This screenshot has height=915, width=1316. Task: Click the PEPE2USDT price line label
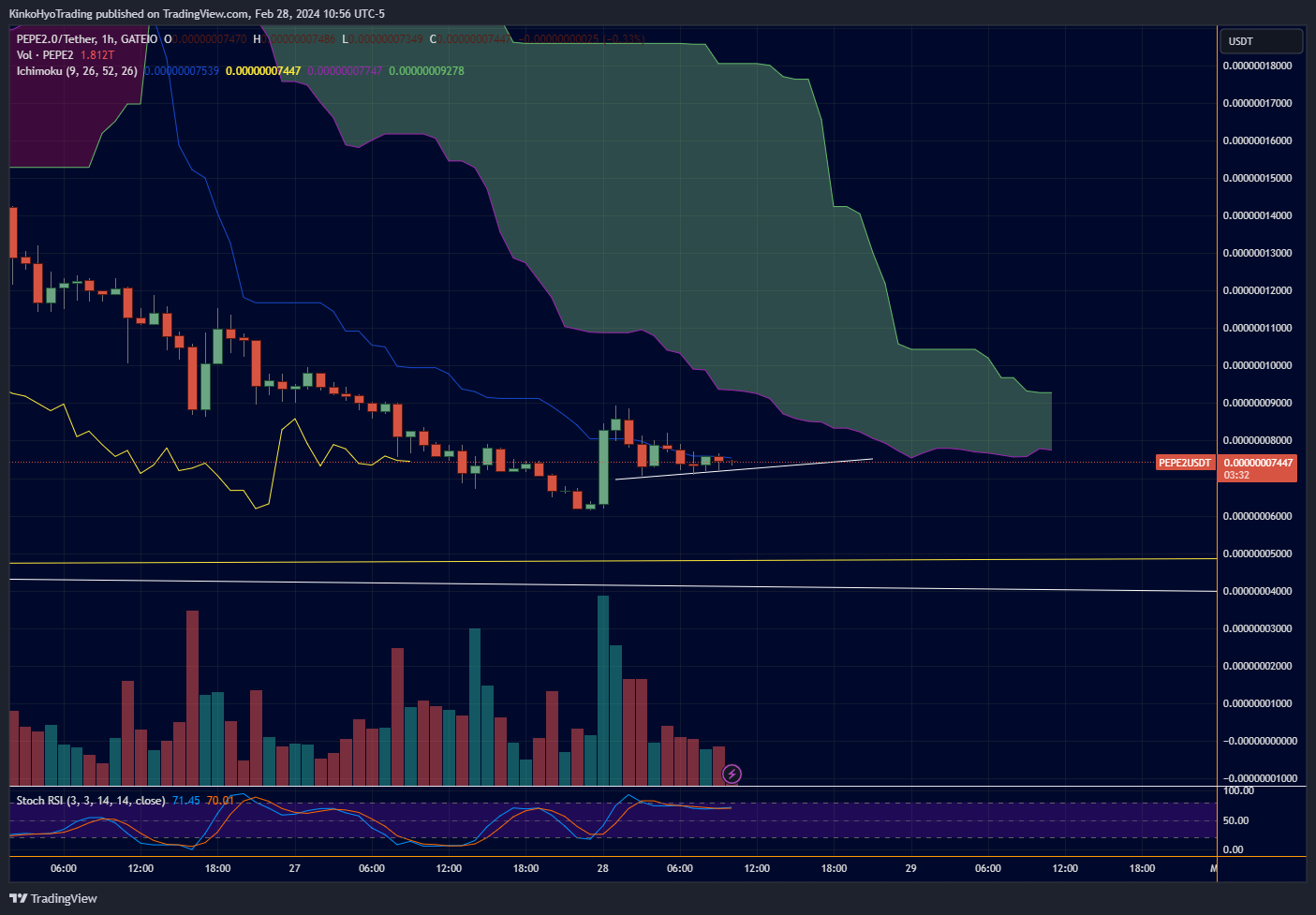1185,463
